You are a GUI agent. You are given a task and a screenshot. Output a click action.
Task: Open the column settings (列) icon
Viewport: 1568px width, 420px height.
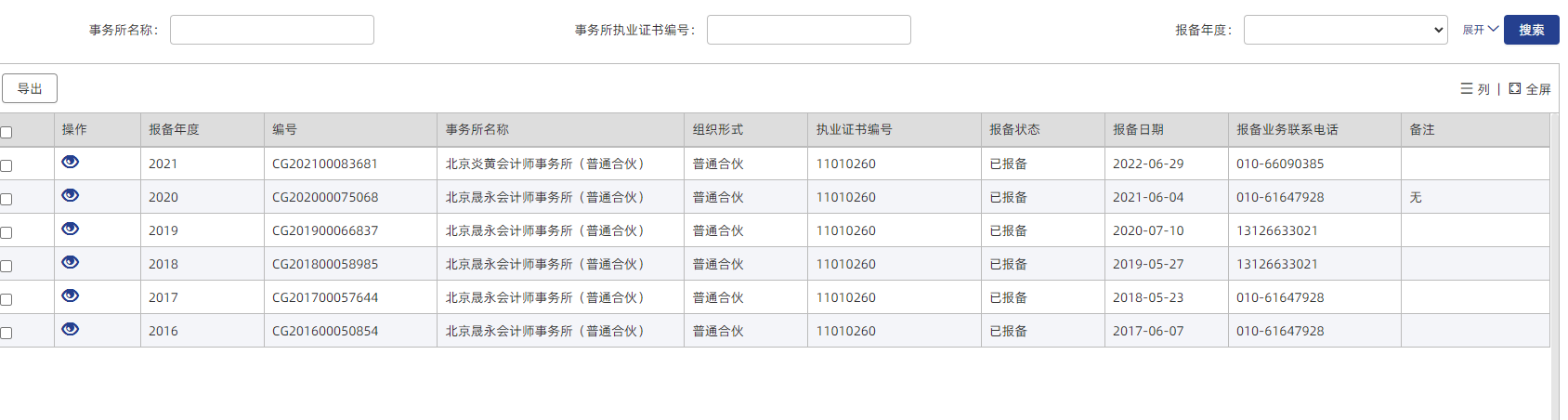(x=1474, y=89)
